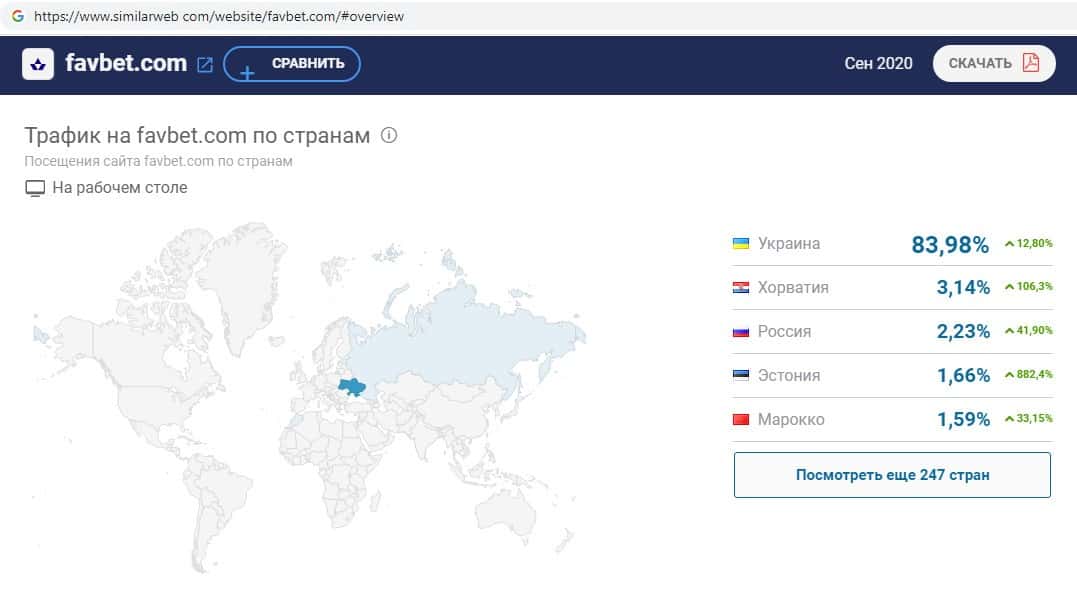Image resolution: width=1077 pixels, height=591 pixels.
Task: Select the Украина country row
Action: click(892, 244)
